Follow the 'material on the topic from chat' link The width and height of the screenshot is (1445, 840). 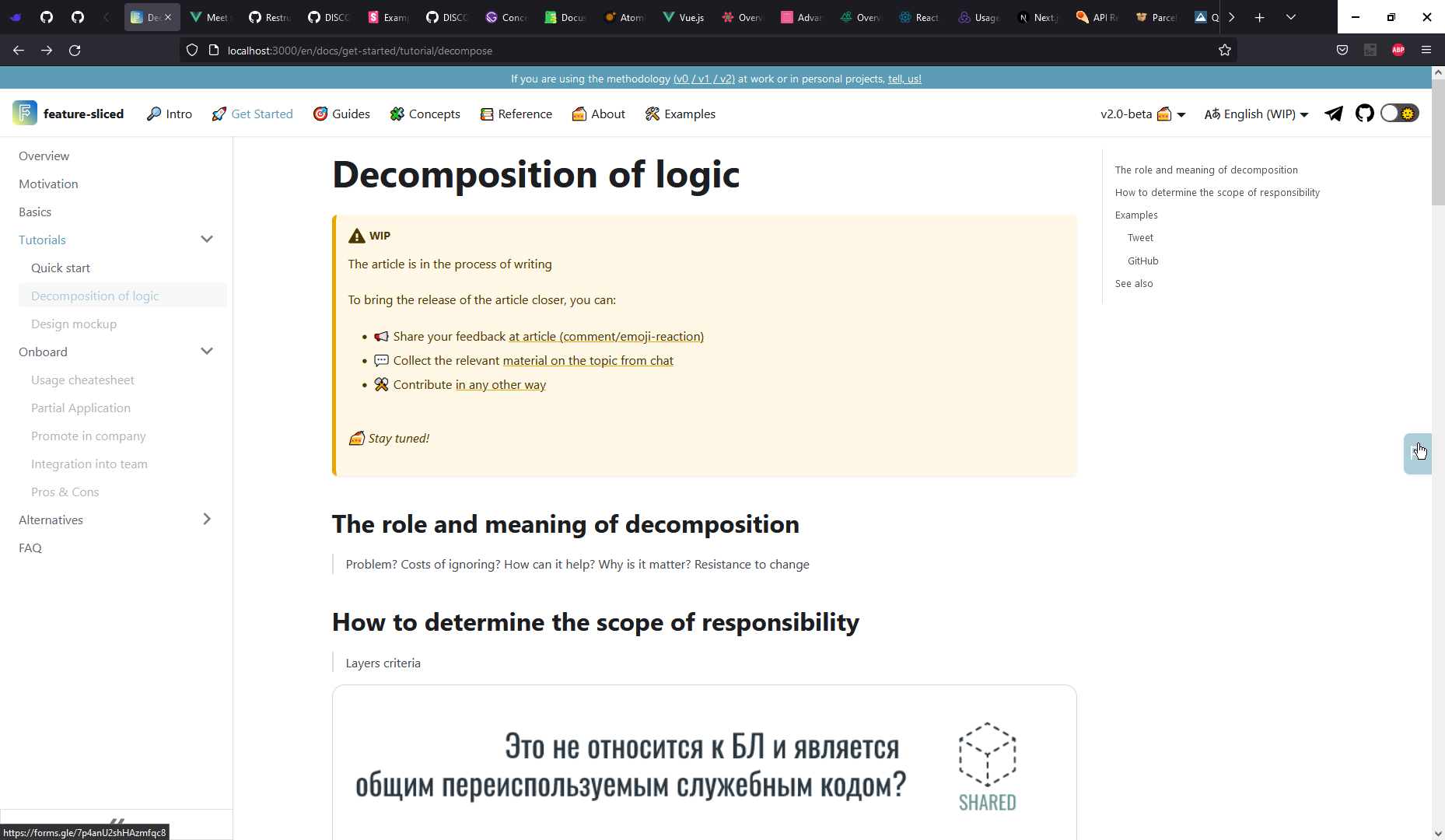[587, 360]
